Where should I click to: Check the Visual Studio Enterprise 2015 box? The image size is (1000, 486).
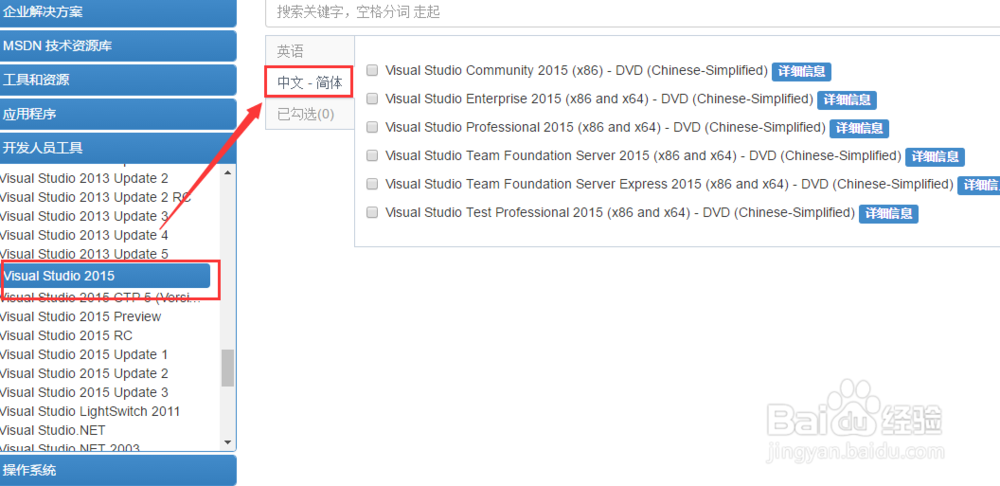point(372,99)
